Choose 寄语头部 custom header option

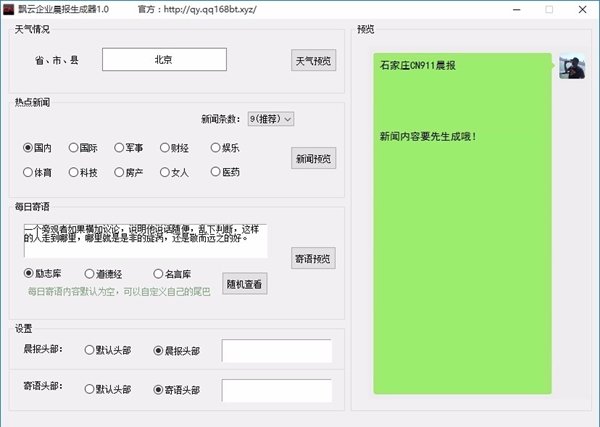tap(176, 390)
